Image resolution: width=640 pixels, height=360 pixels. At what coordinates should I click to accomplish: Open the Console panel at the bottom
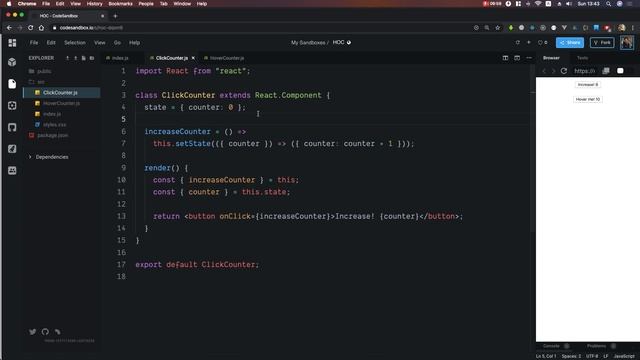(x=551, y=346)
